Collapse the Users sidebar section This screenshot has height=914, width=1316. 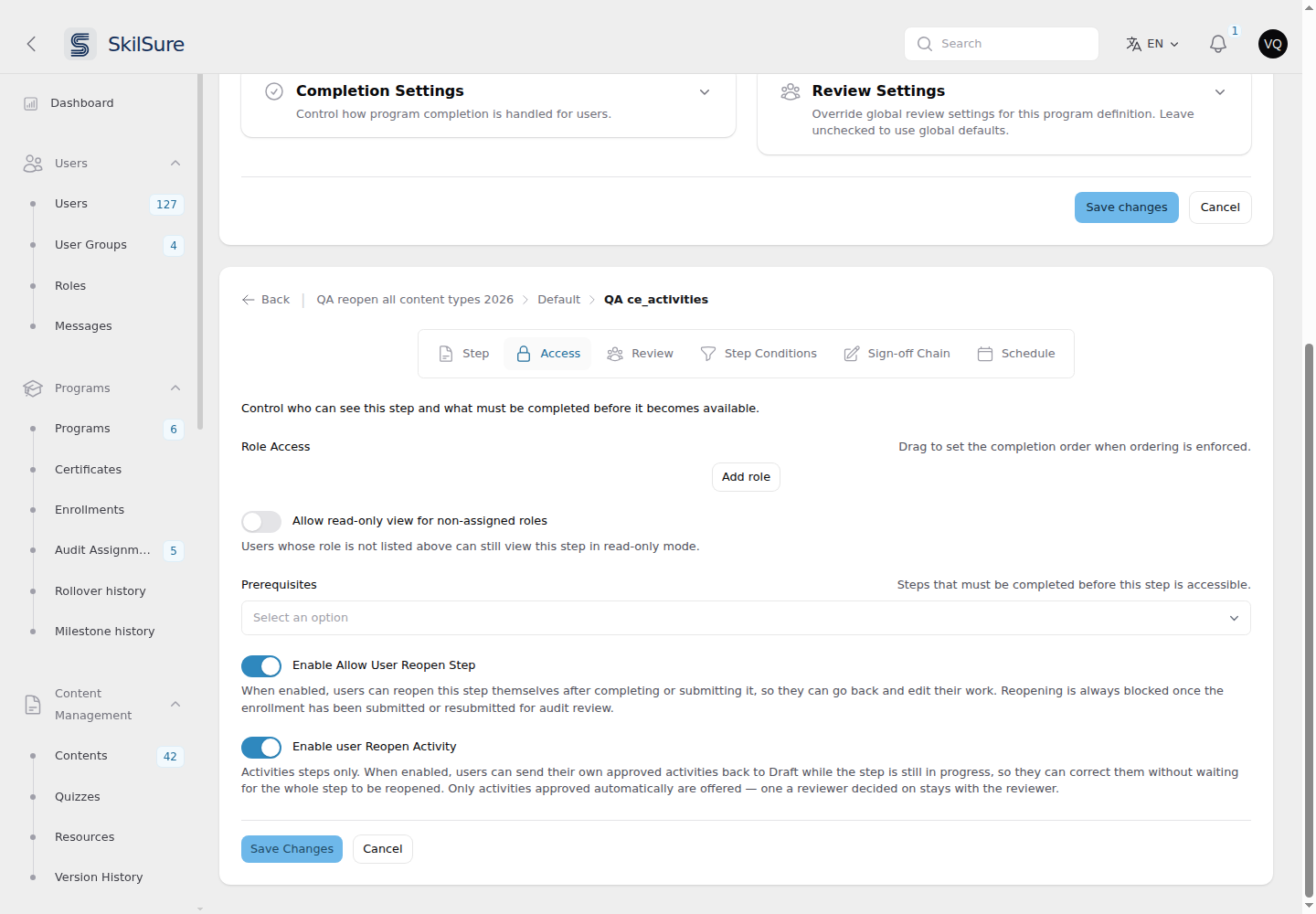(x=175, y=164)
